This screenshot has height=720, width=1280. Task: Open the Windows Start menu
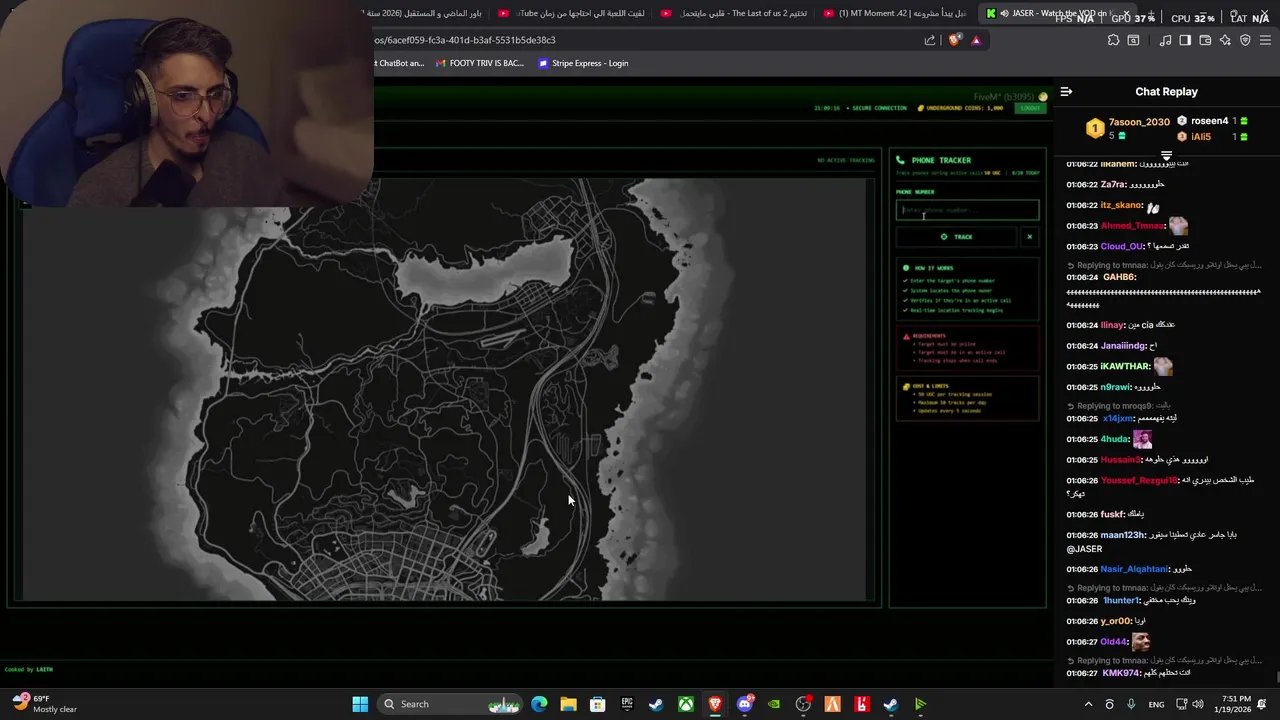pyautogui.click(x=360, y=704)
